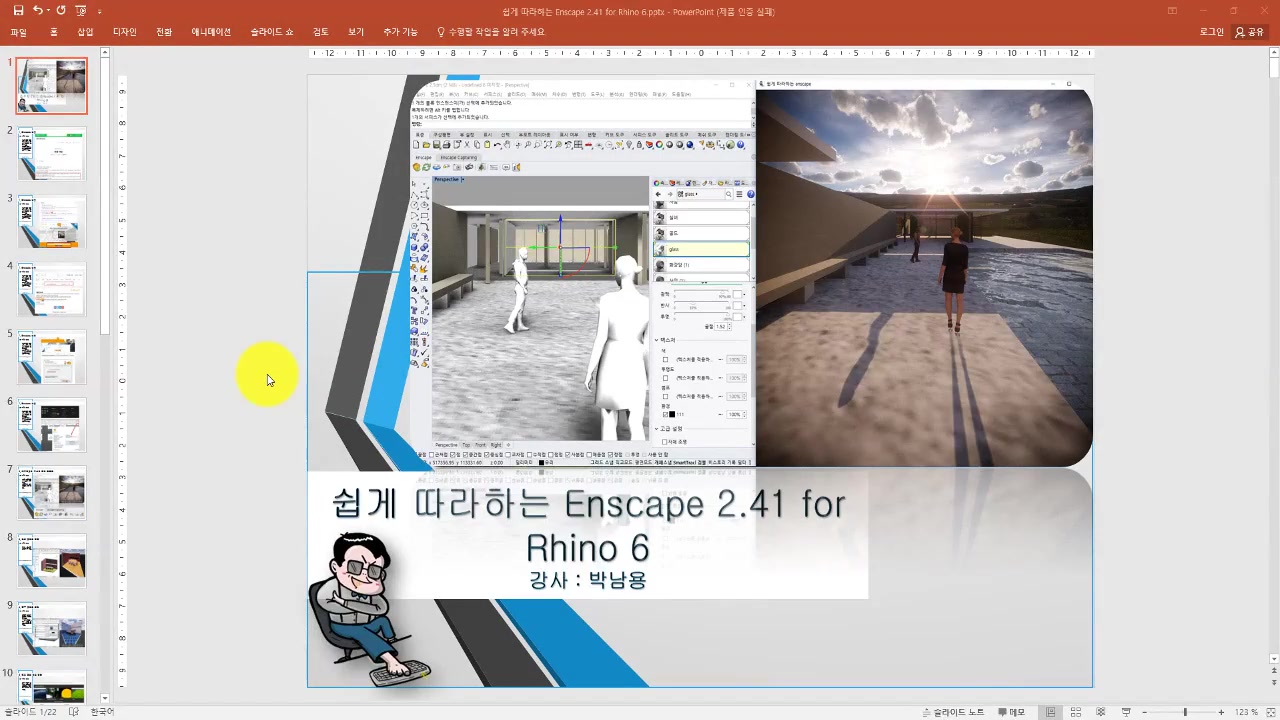1280x720 pixels.
Task: Open the 애니메이션 ribbon tab
Action: point(211,32)
